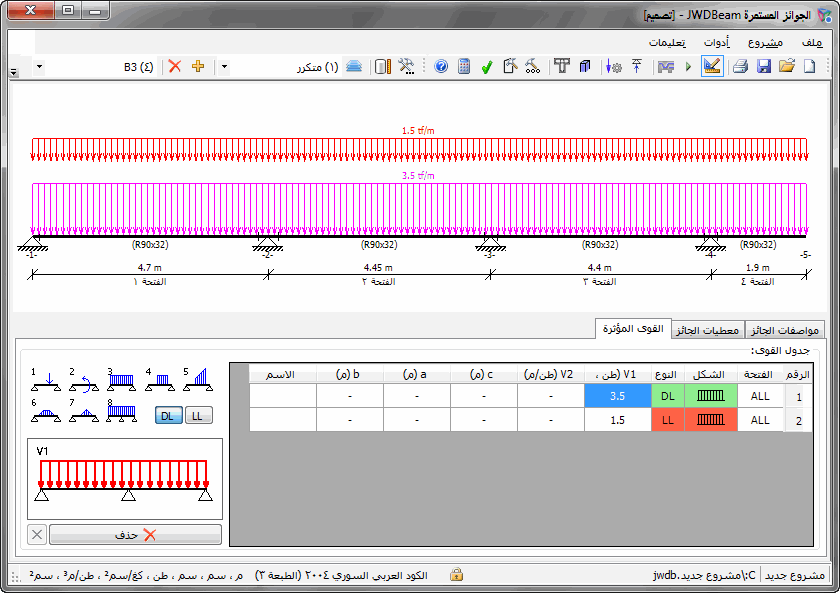Click the save diskette icon in toolbar
840x593 pixels.
(764, 67)
